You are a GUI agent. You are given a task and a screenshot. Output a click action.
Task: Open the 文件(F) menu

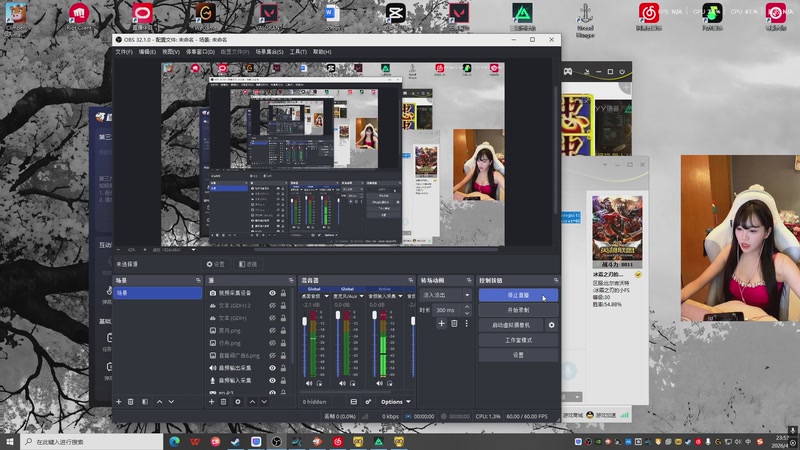tap(123, 51)
